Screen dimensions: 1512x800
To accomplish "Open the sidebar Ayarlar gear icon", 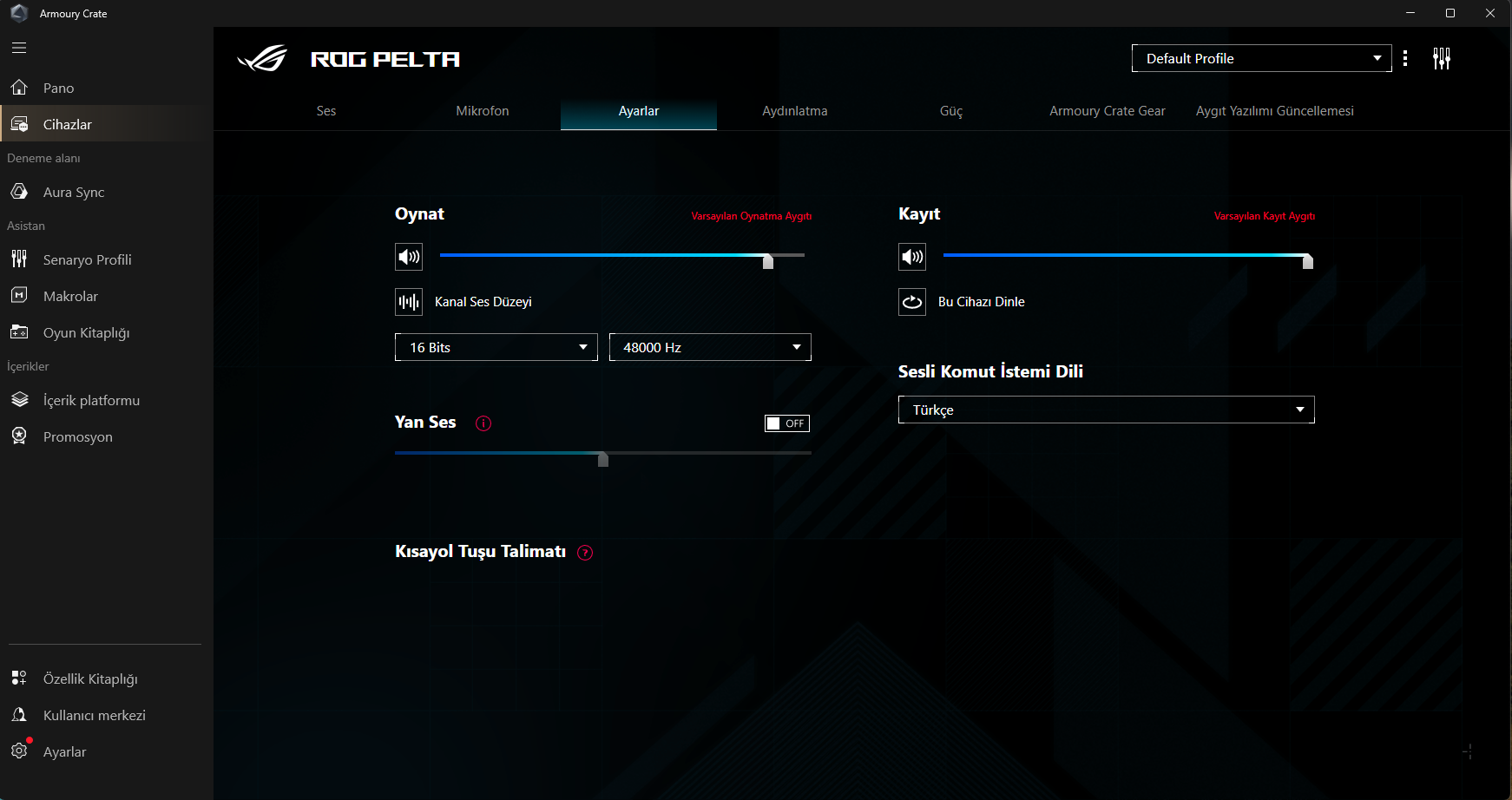I will pyautogui.click(x=19, y=751).
